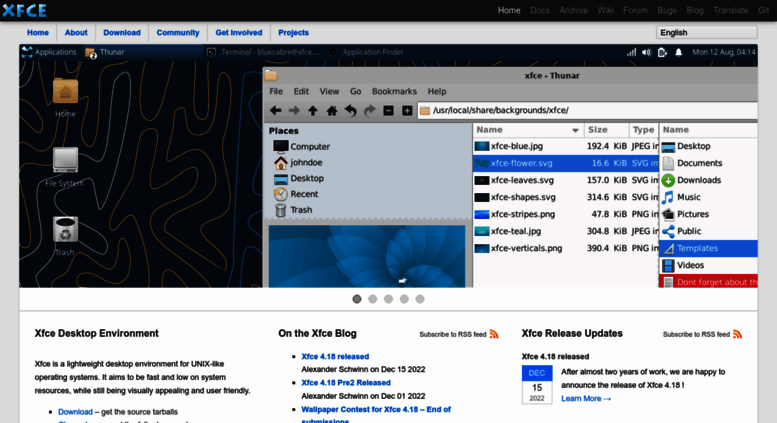777x423 pixels.
Task: Select Trash in Places sidebar
Action: pyautogui.click(x=293, y=210)
